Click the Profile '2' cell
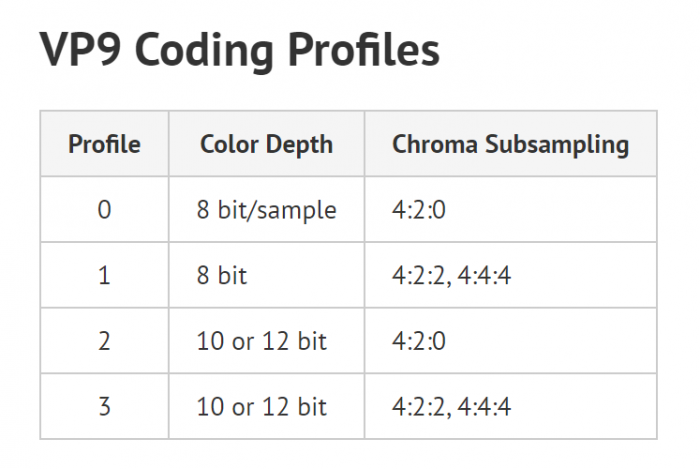Screen dimensions: 700x469 tap(104, 341)
